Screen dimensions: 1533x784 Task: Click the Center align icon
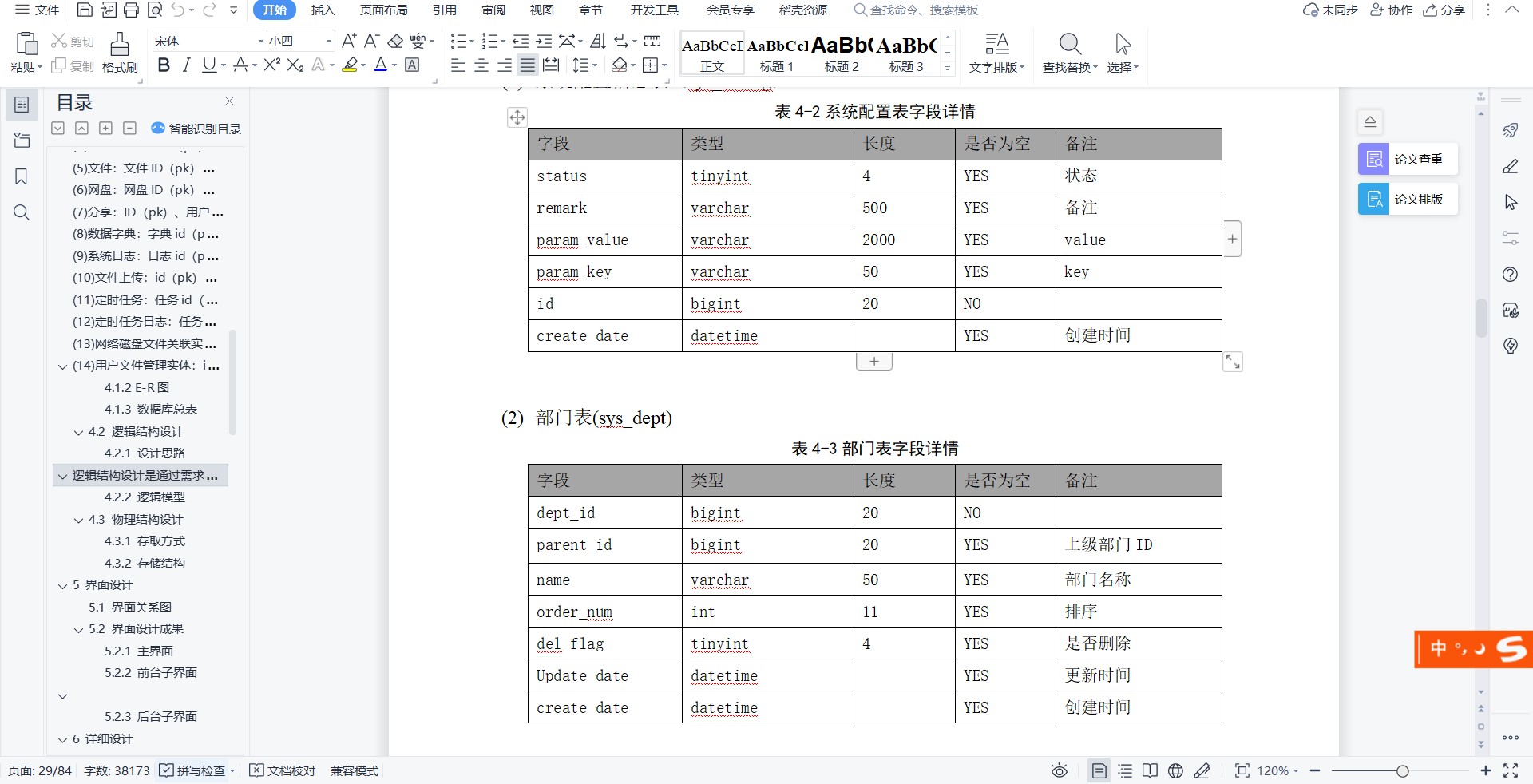[481, 65]
